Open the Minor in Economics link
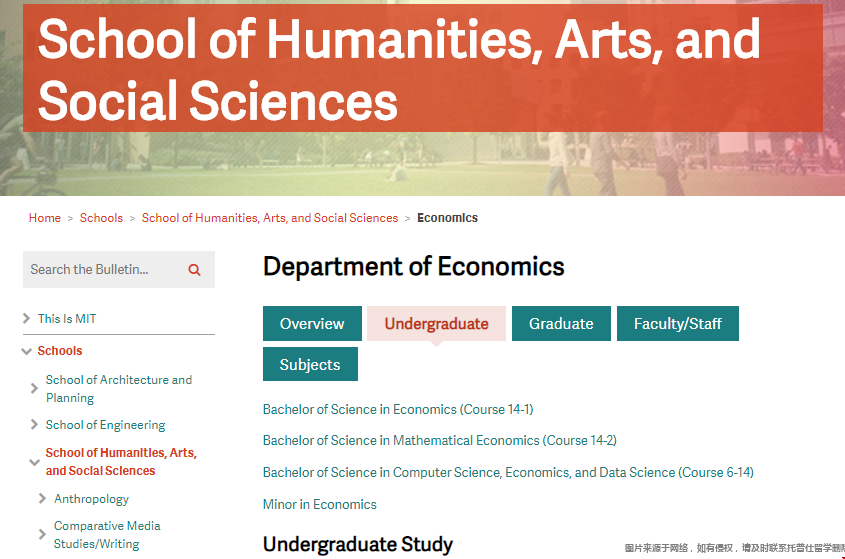 point(320,505)
